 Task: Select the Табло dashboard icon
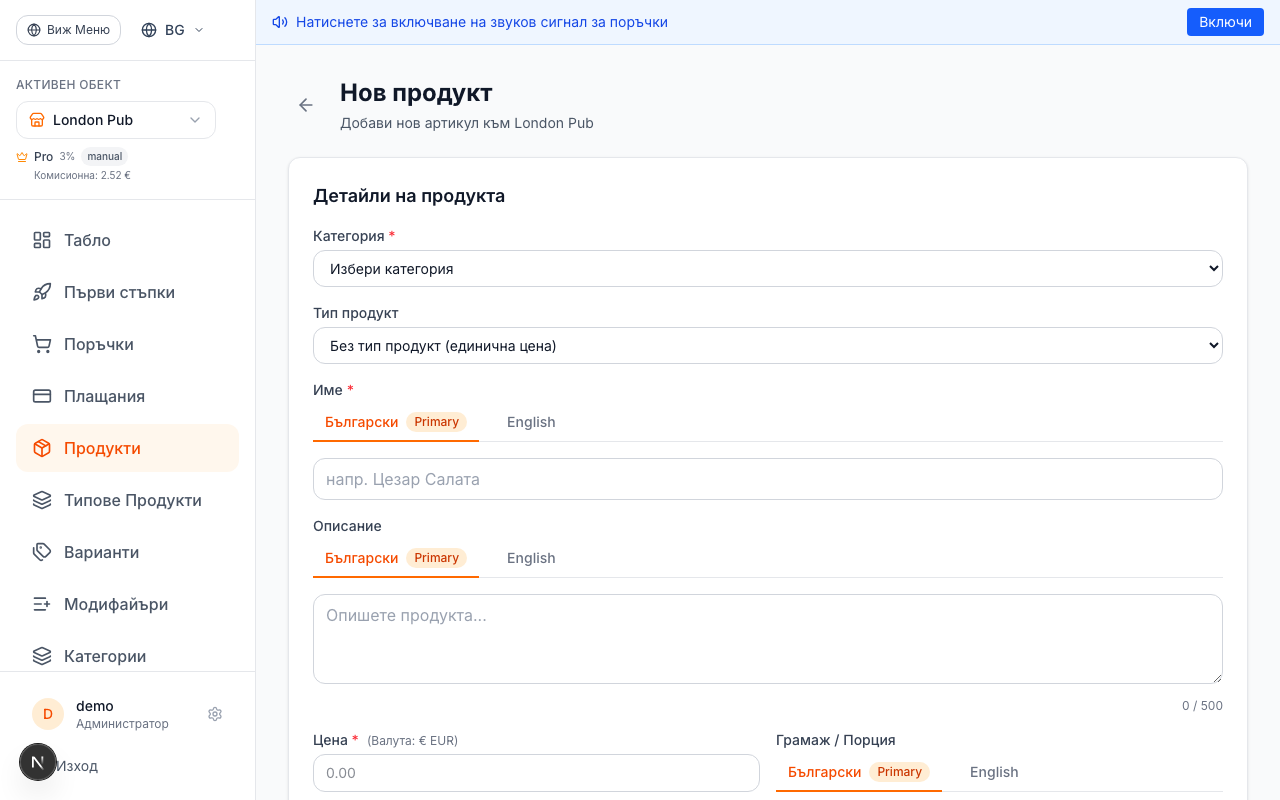pyautogui.click(x=41, y=240)
